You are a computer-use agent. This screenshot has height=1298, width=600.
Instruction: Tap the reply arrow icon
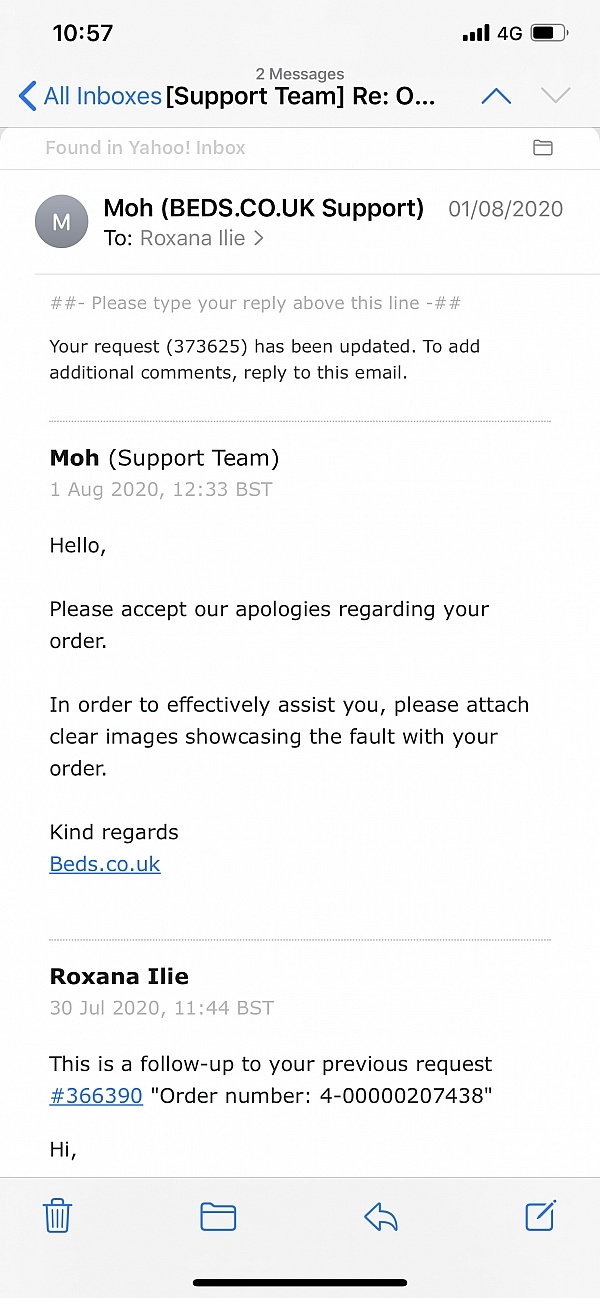tap(381, 1216)
